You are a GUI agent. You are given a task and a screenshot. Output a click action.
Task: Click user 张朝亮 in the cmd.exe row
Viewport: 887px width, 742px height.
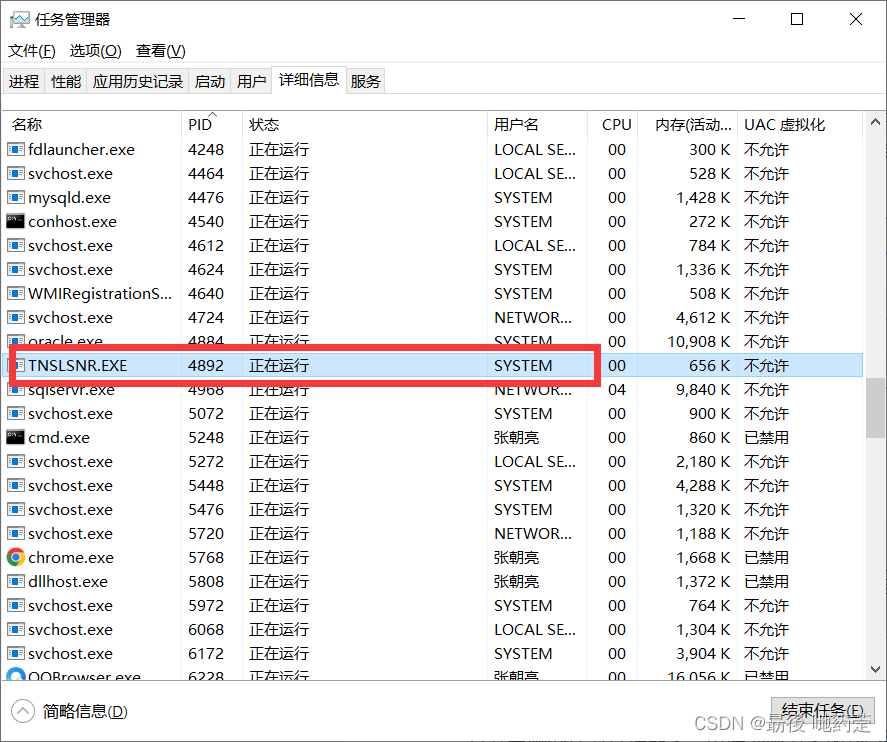(516, 437)
